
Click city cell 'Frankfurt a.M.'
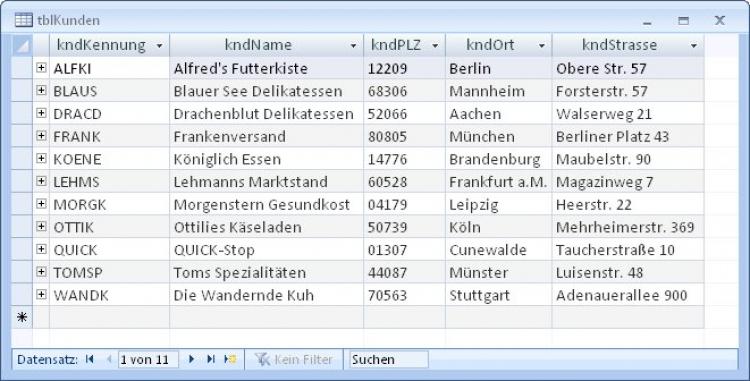498,182
